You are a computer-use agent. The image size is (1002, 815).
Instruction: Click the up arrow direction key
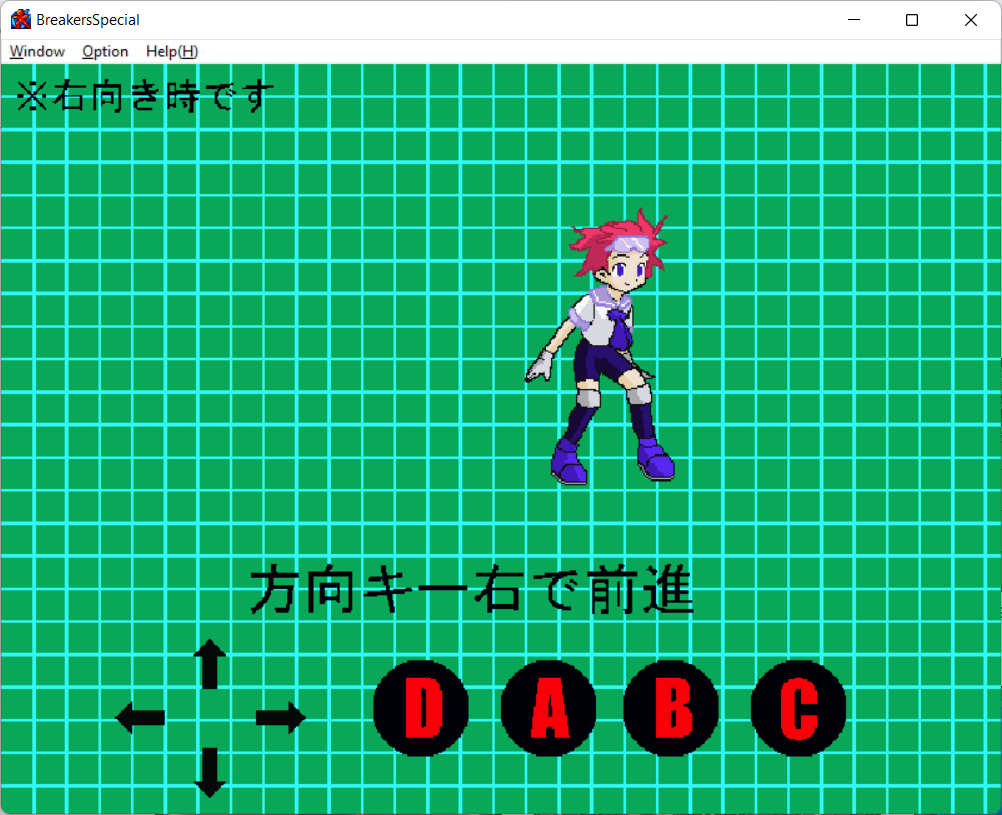pyautogui.click(x=210, y=664)
